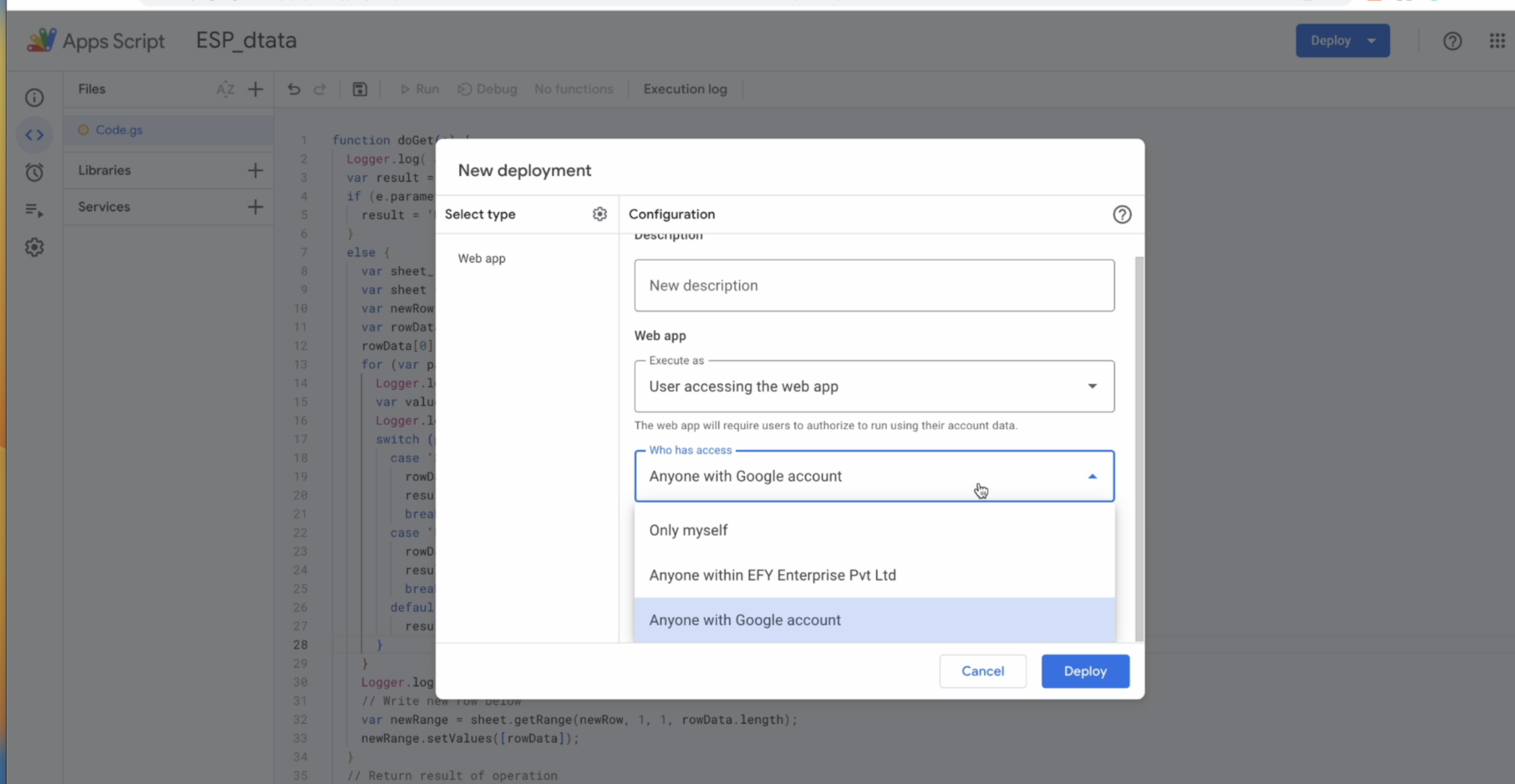This screenshot has height=784, width=1515.
Task: Cancel the new deployment
Action: point(982,671)
